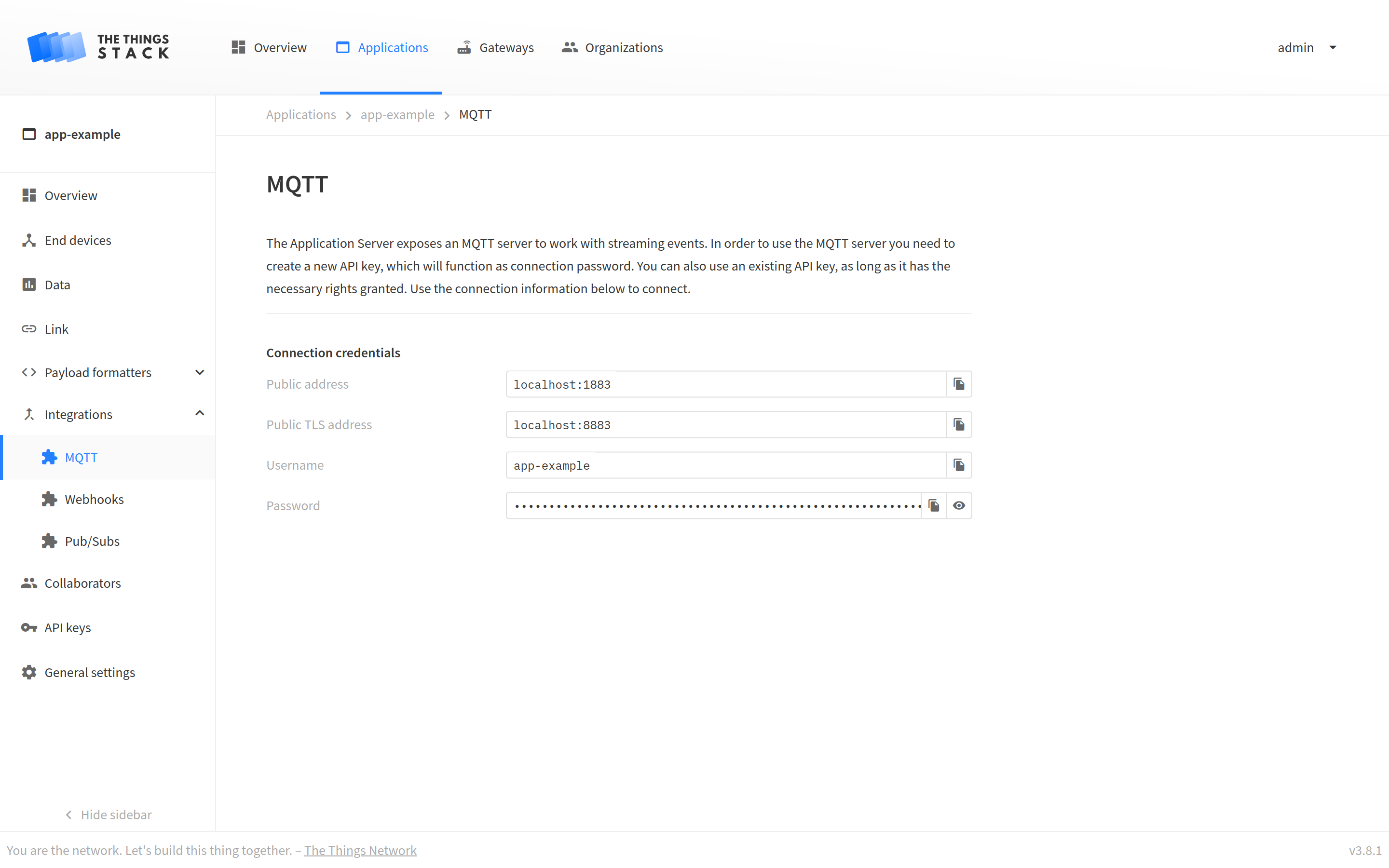This screenshot has height=868, width=1389.
Task: Click the Link chain icon
Action: pyautogui.click(x=29, y=328)
